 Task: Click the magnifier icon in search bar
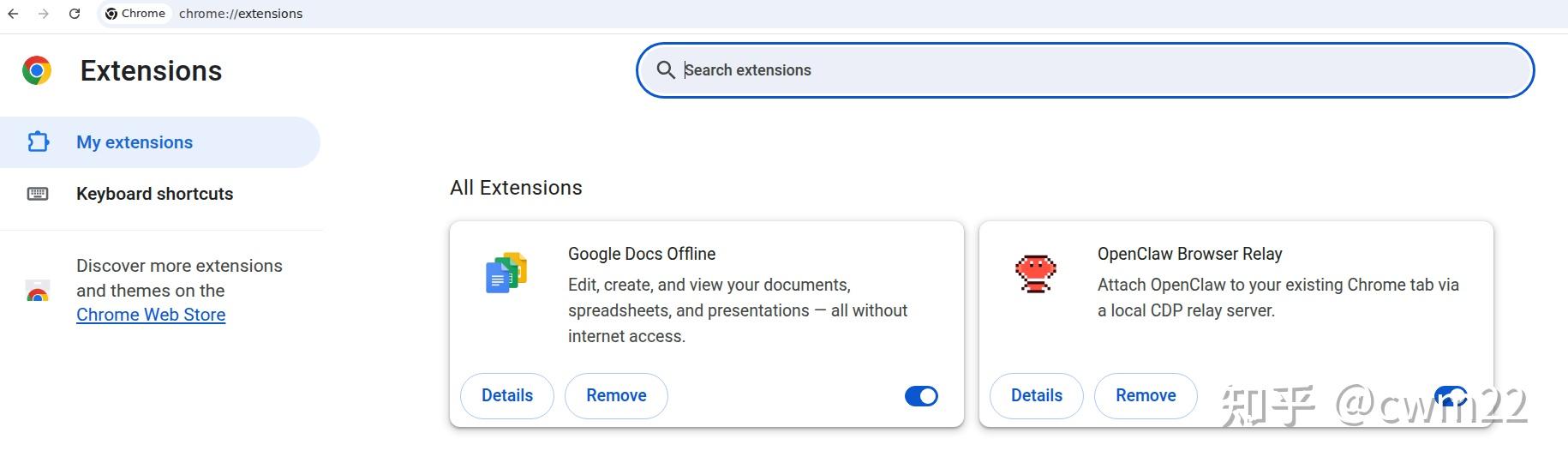tap(665, 70)
